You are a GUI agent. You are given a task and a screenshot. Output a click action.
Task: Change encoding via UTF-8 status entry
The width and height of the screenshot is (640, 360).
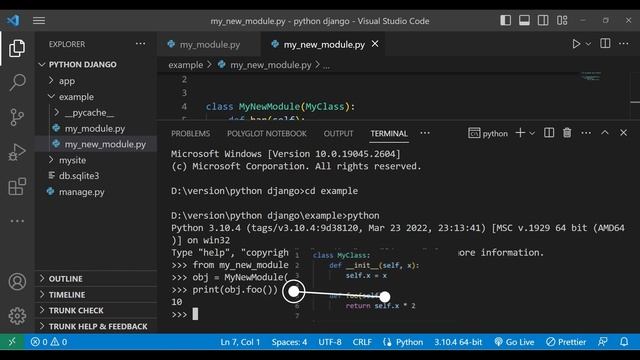330,342
